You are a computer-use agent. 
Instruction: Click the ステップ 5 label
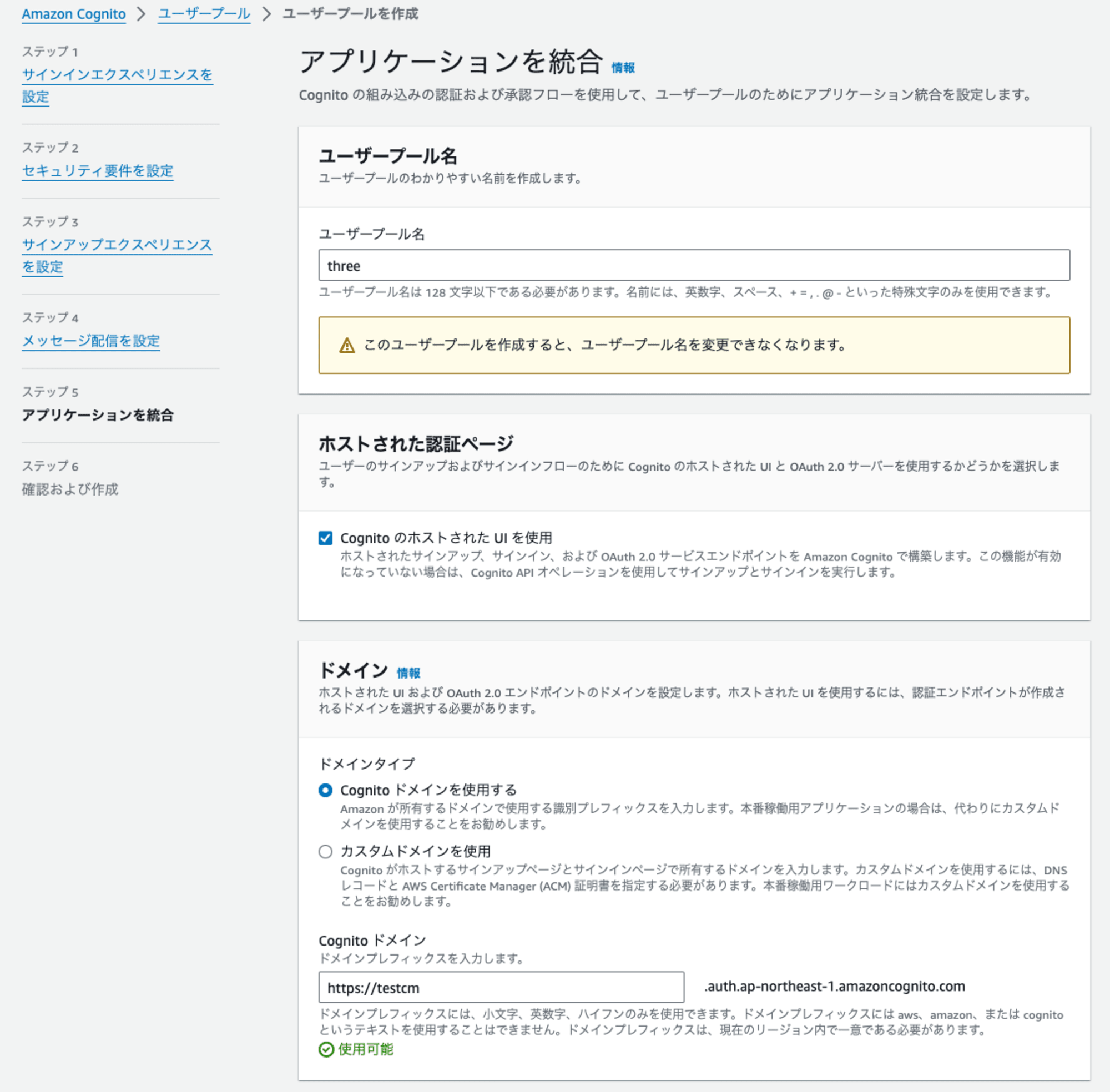pyautogui.click(x=50, y=392)
